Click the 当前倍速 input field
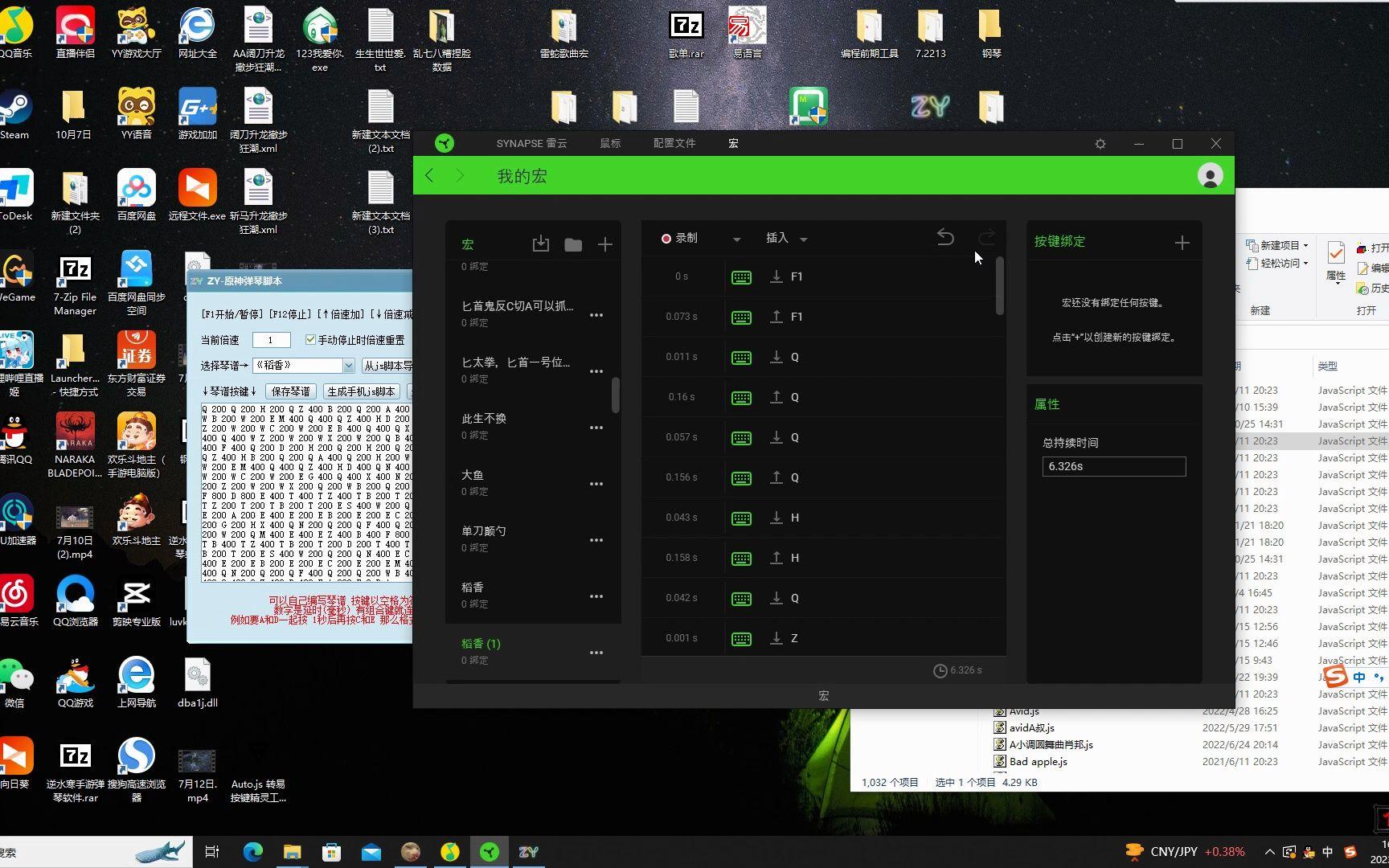The height and width of the screenshot is (868, 1389). point(271,340)
